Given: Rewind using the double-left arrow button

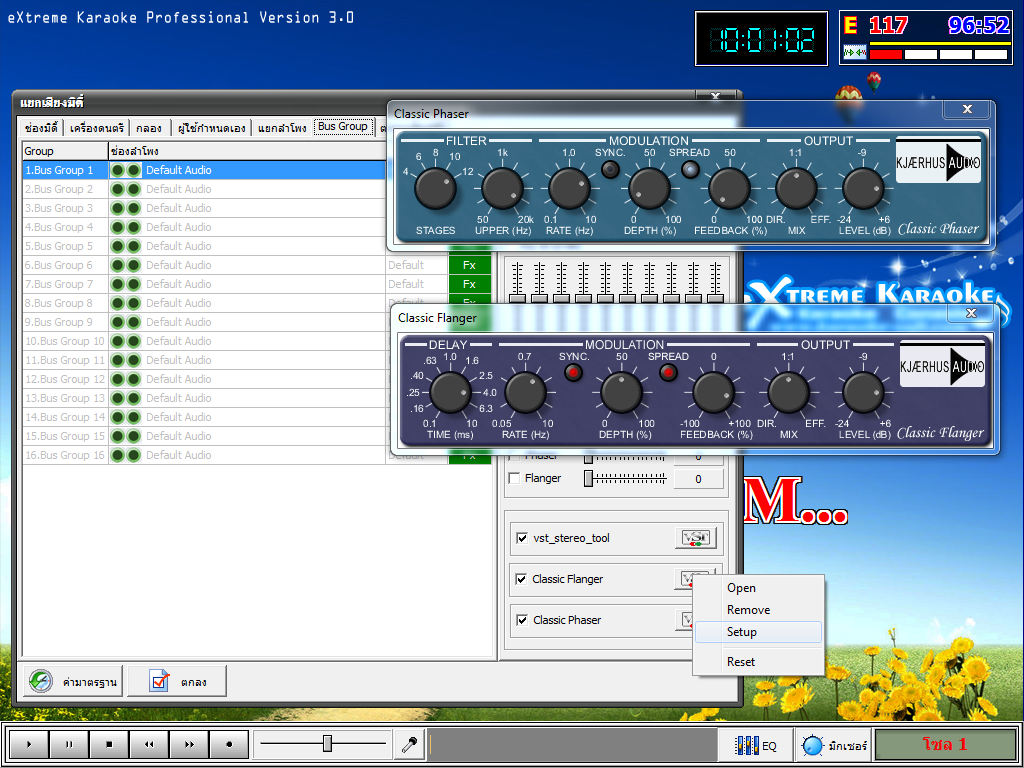Looking at the screenshot, I should pos(149,744).
